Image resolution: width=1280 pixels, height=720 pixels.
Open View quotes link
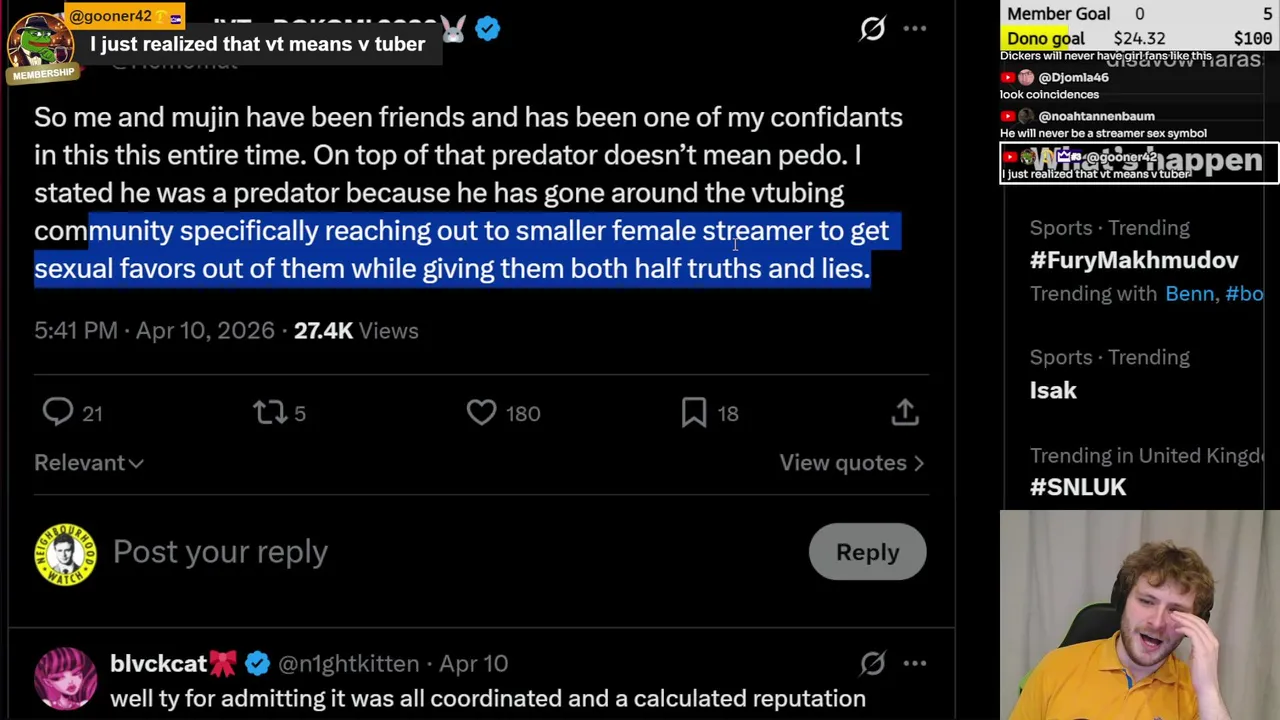(851, 463)
